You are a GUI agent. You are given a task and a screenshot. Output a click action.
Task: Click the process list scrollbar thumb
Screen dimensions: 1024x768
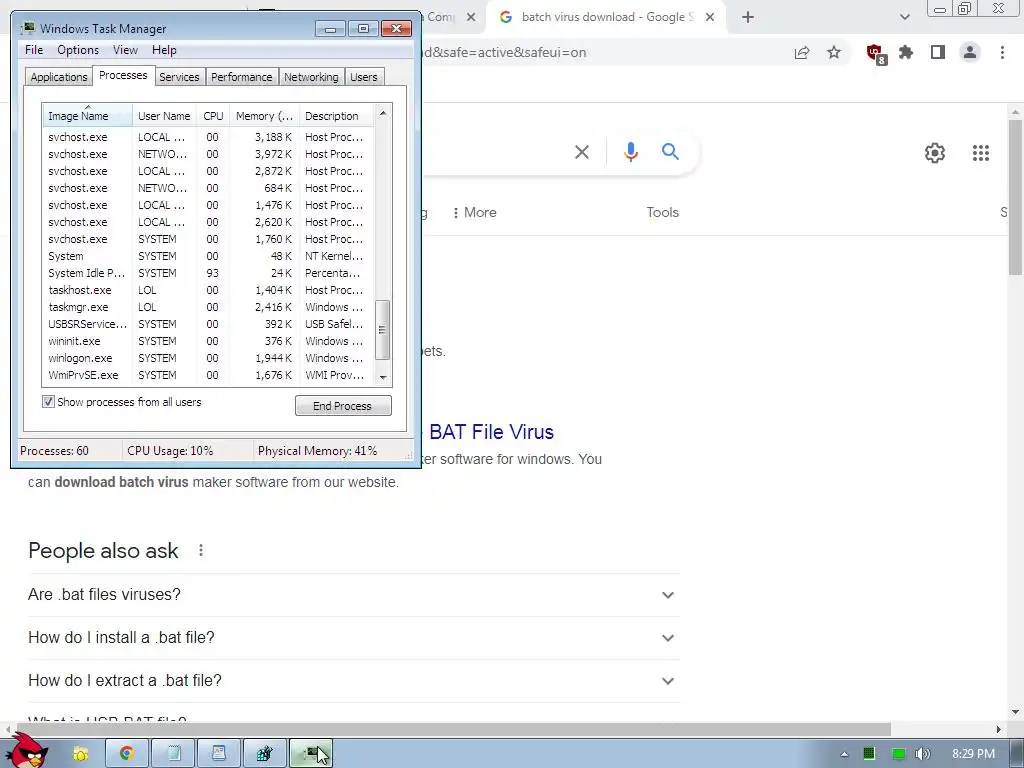pyautogui.click(x=383, y=330)
